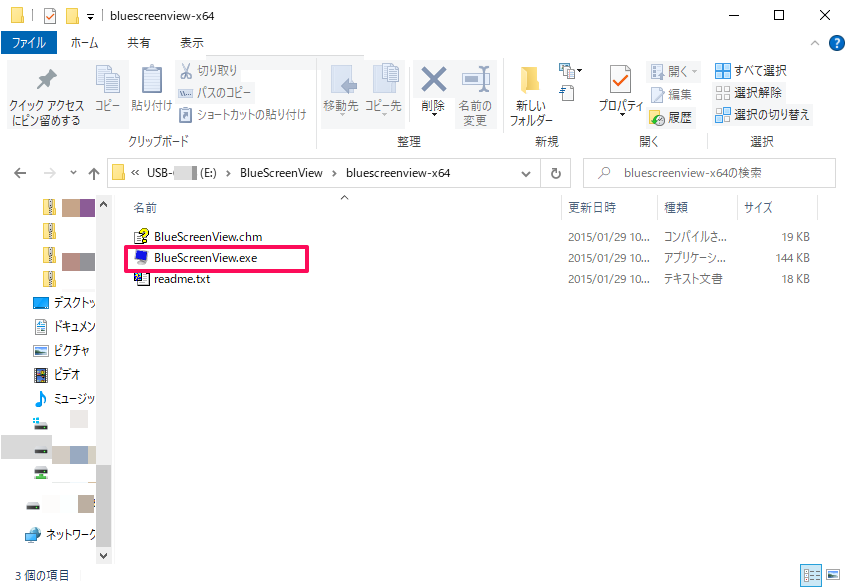Viewport: 849px width, 588px height.
Task: Copy the path with パスのコピー
Action: click(x=215, y=93)
